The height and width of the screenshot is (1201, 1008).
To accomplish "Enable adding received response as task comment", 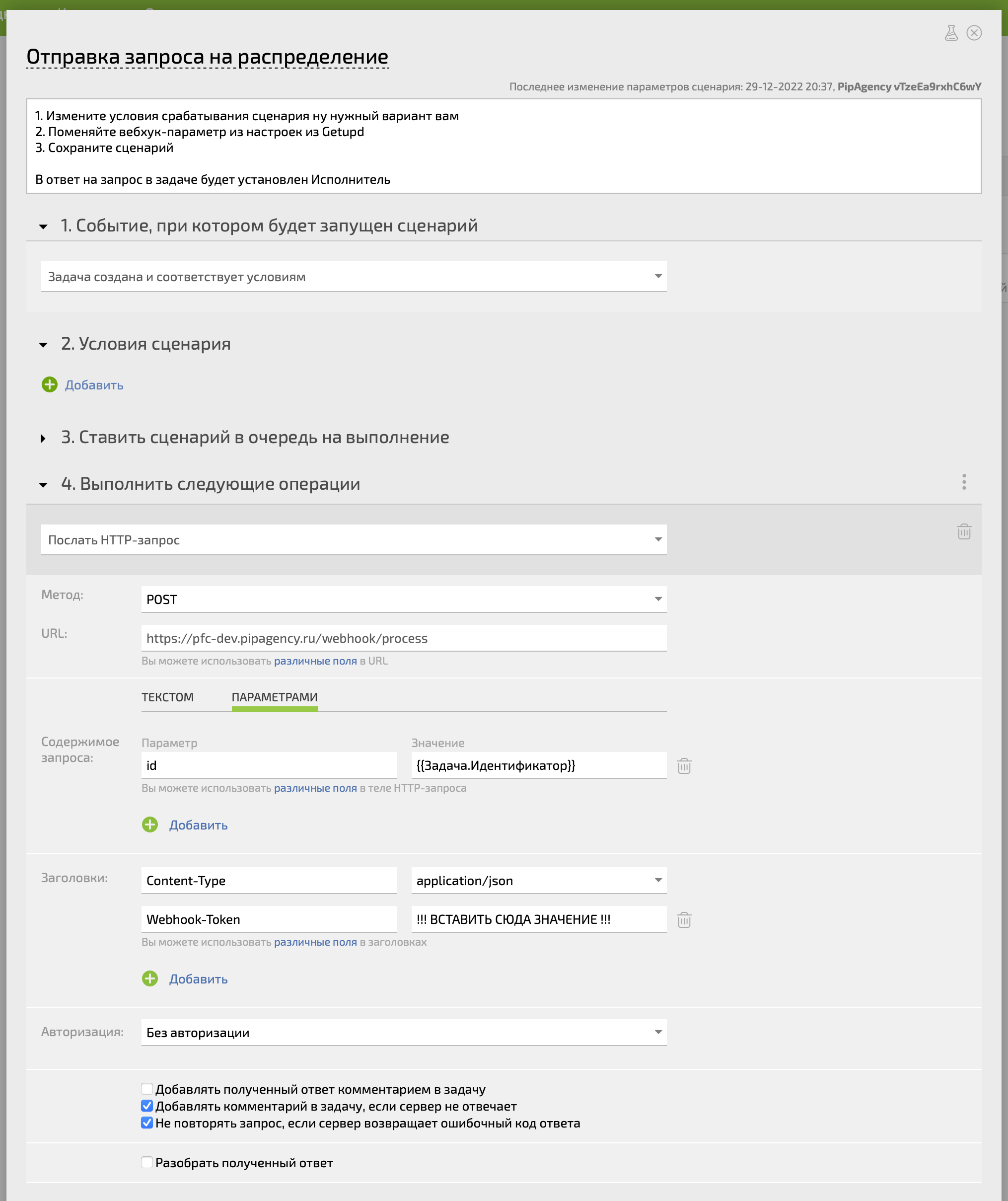I will tap(147, 1089).
